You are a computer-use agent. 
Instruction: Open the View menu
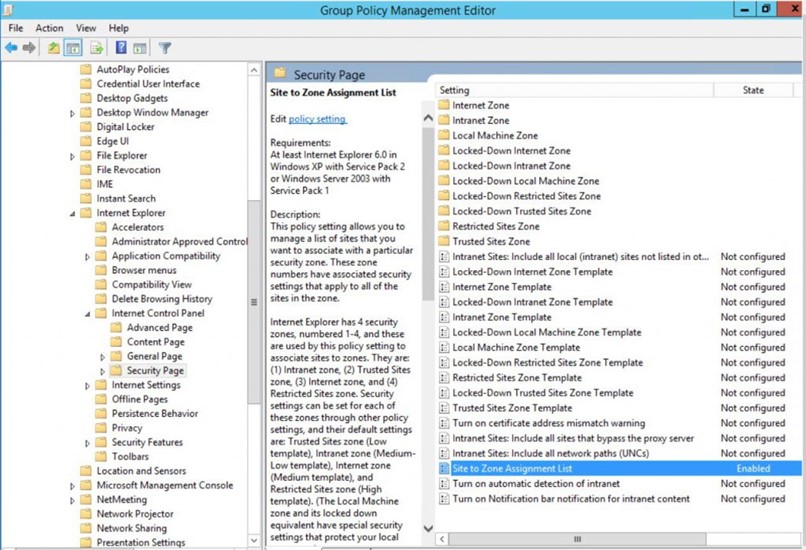pos(86,28)
